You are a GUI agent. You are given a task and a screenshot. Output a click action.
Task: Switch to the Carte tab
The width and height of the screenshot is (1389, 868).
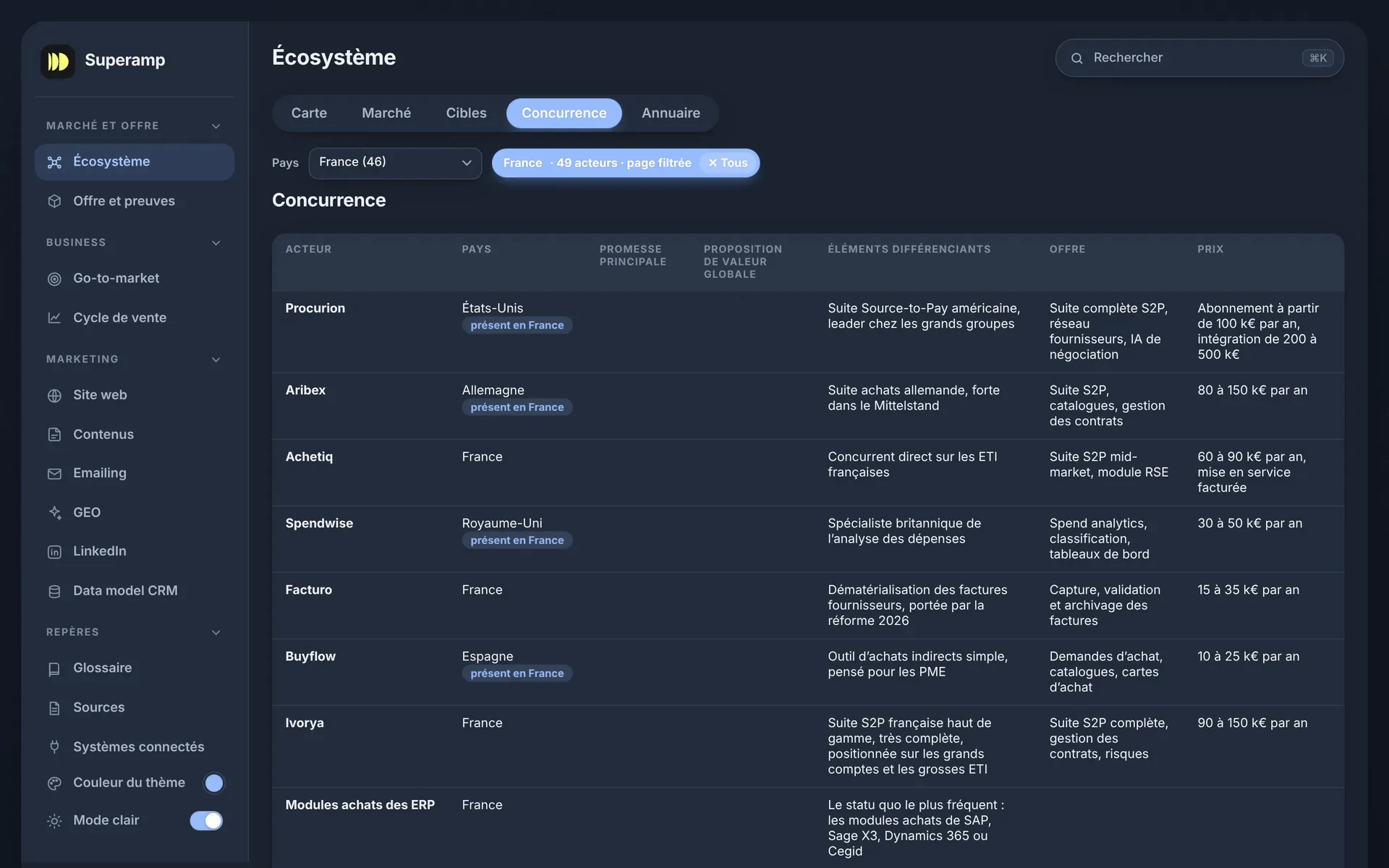(x=309, y=114)
